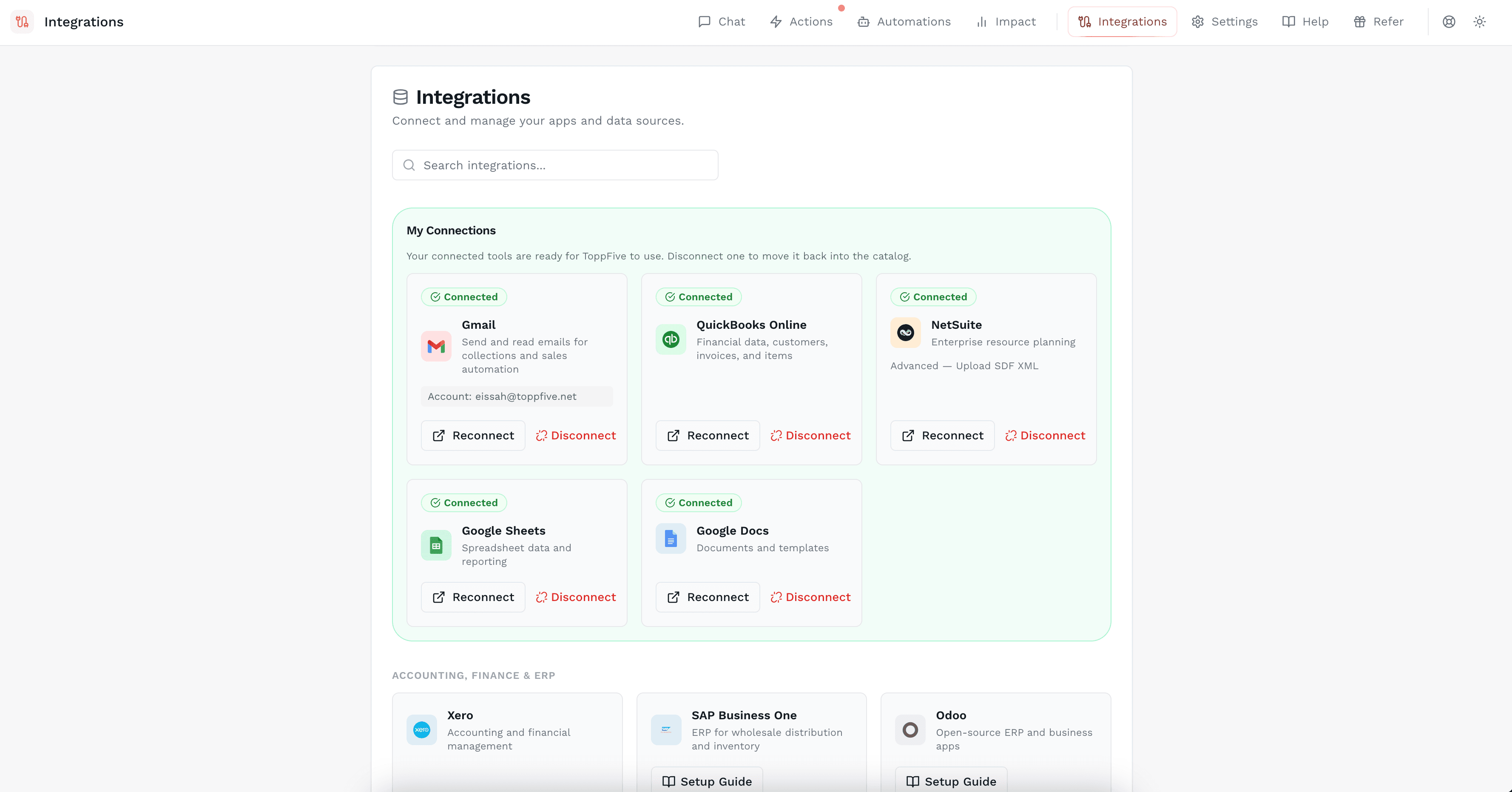The image size is (1512, 792).
Task: Click the Google Docs logo icon
Action: [671, 538]
